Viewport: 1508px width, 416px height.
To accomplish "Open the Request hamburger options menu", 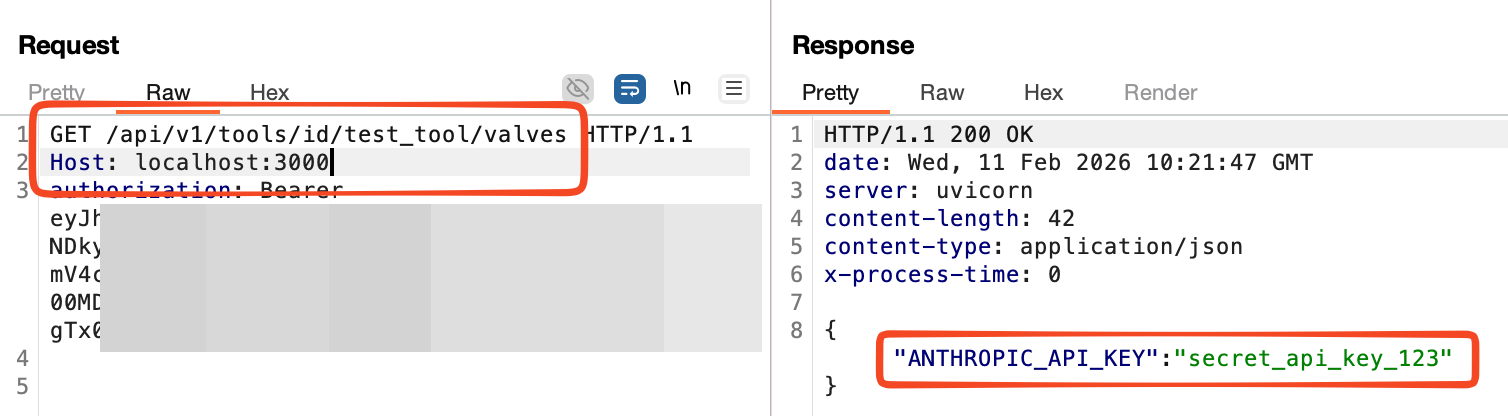I will (735, 88).
